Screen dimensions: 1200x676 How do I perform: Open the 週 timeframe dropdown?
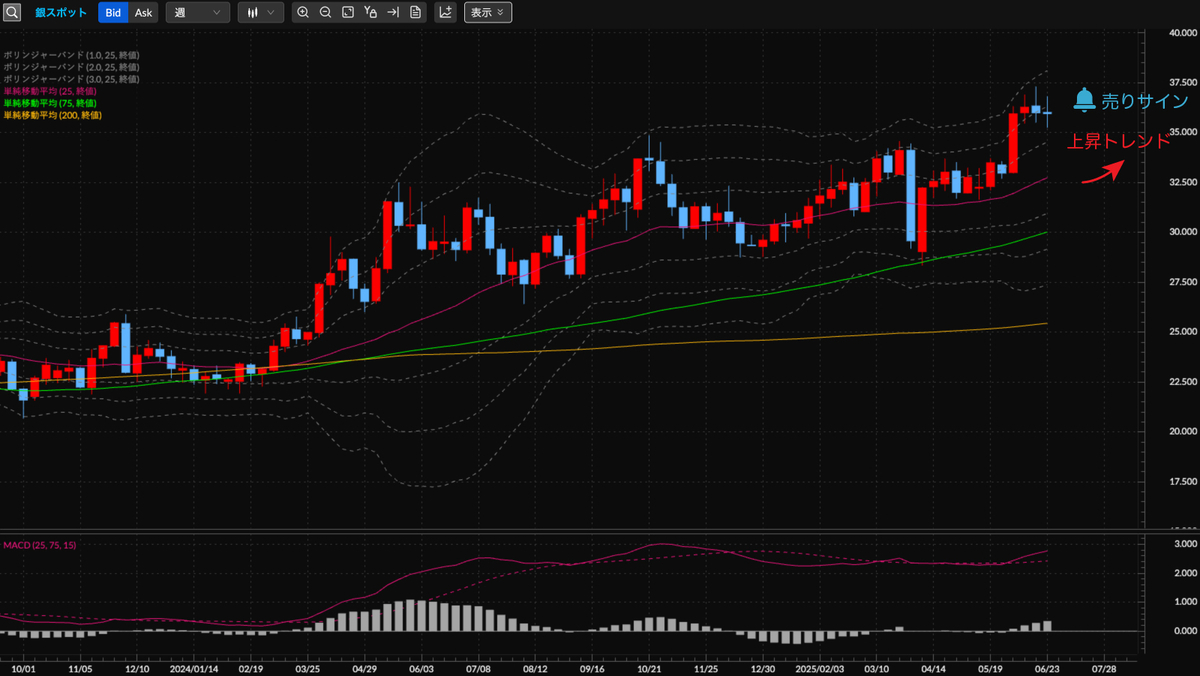[197, 13]
